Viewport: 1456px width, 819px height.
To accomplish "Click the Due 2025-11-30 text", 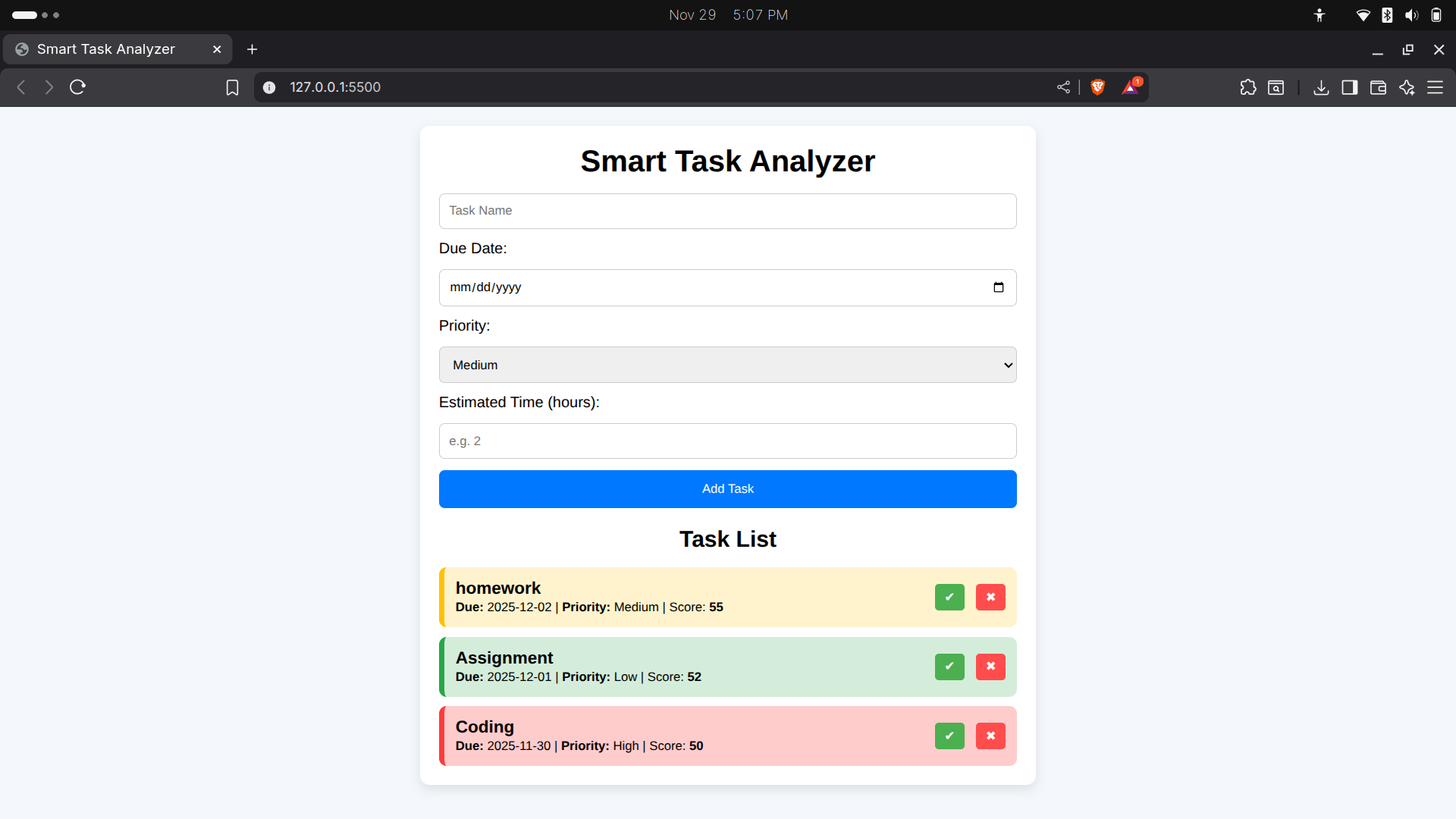I will point(503,746).
